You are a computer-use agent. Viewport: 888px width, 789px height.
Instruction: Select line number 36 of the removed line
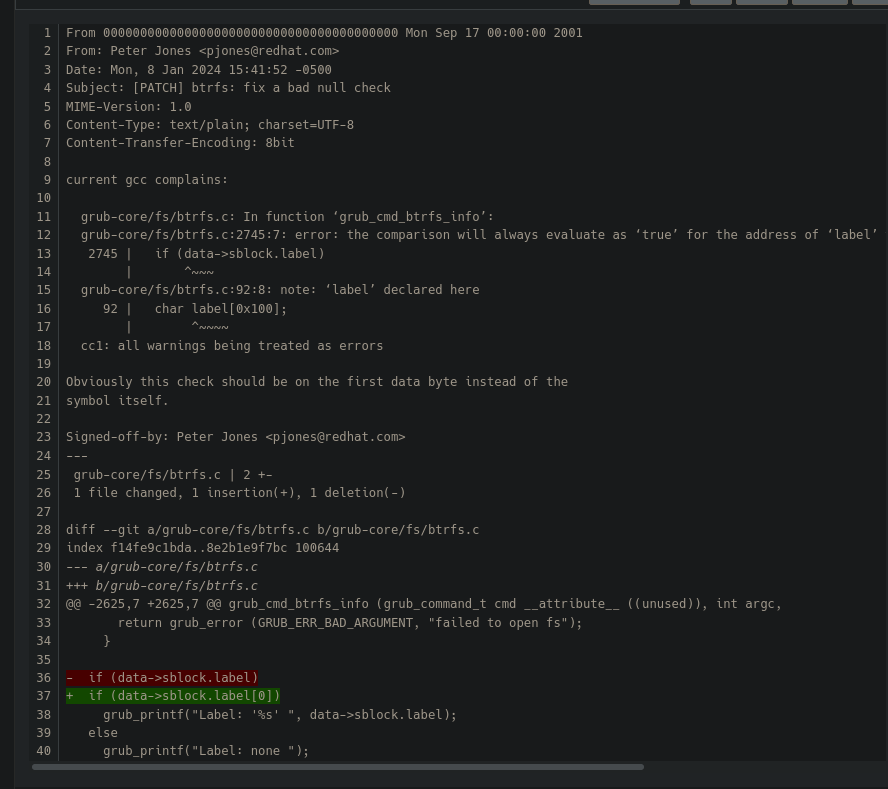(x=44, y=678)
